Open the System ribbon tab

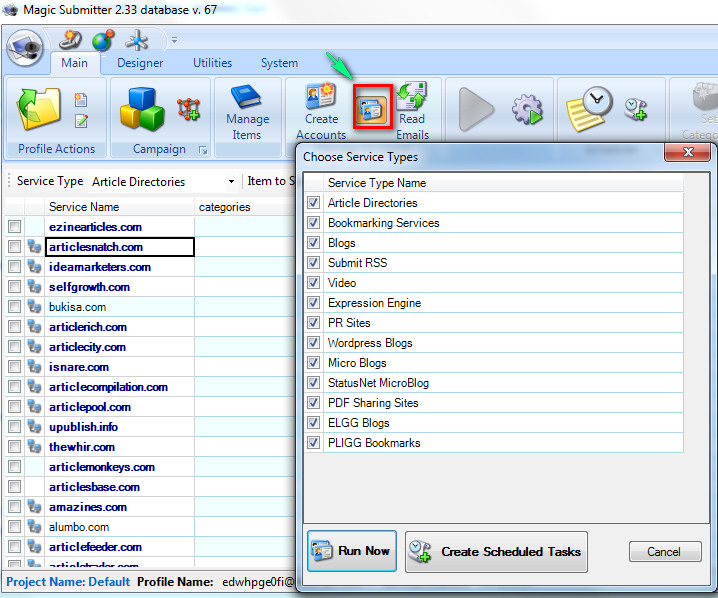click(279, 63)
